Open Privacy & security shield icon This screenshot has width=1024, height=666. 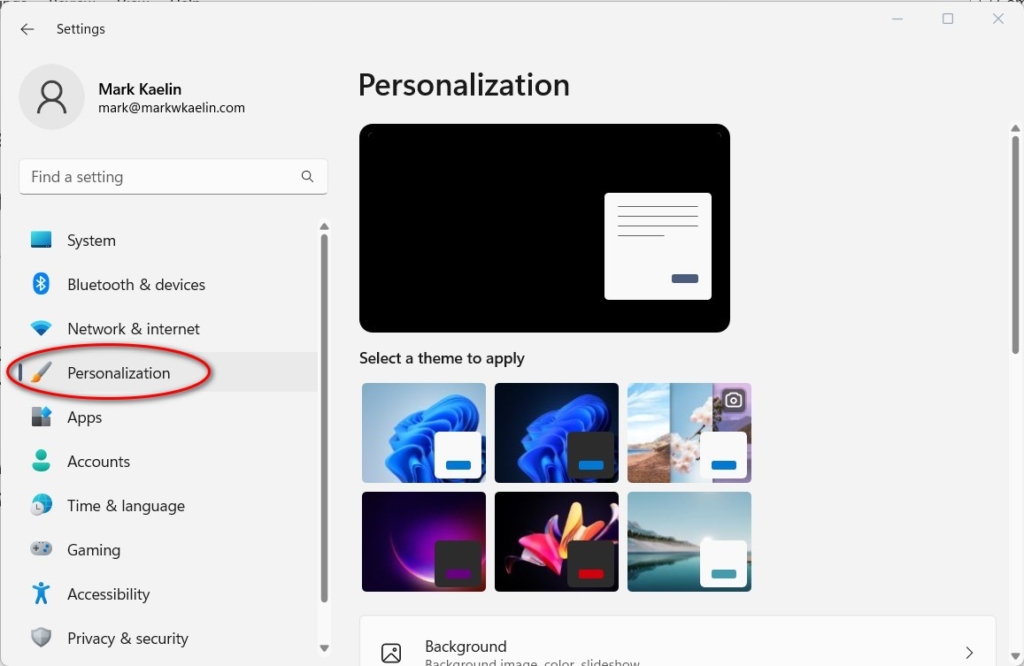click(x=40, y=637)
